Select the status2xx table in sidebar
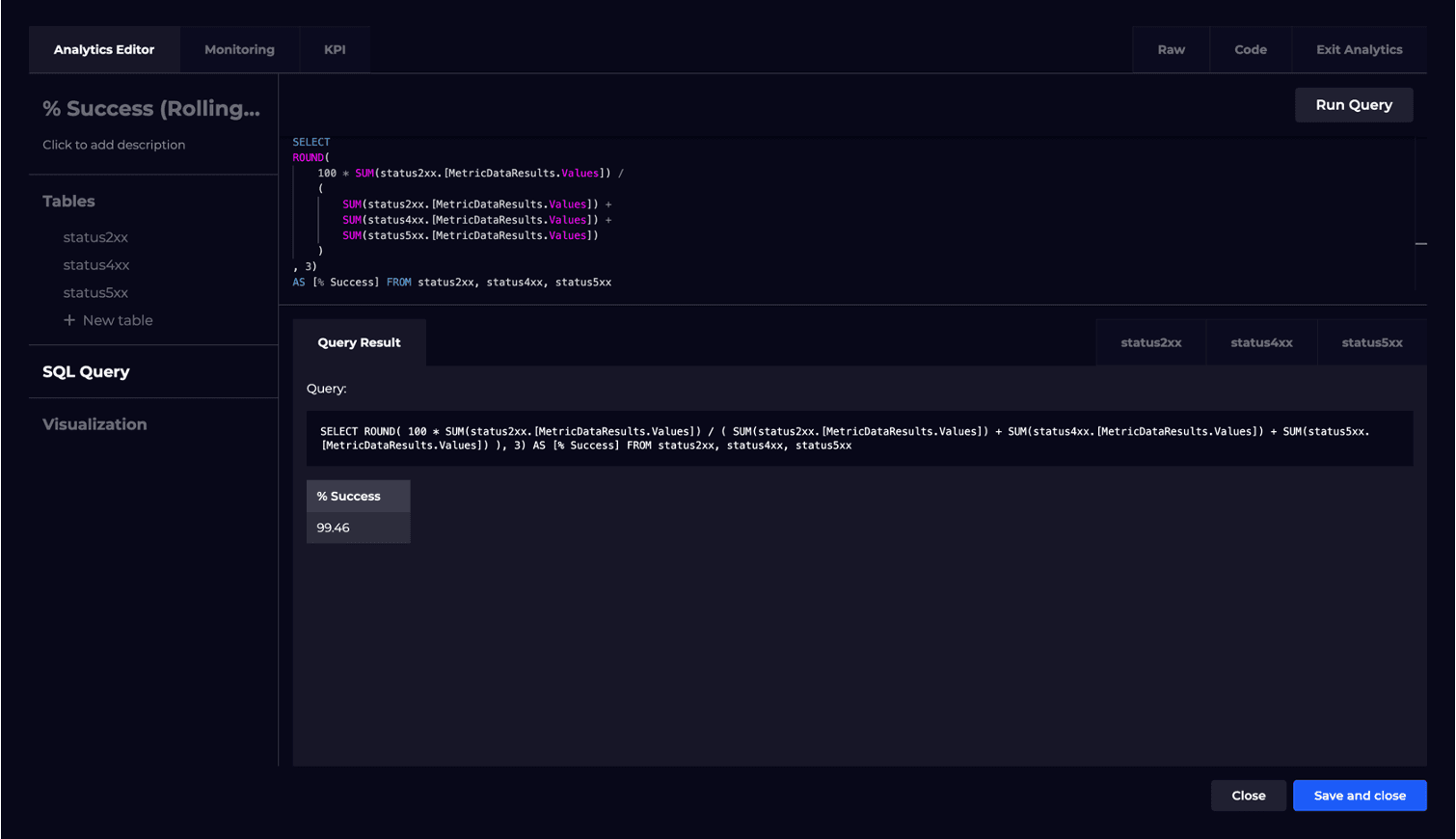The image size is (1456, 839). tap(95, 237)
